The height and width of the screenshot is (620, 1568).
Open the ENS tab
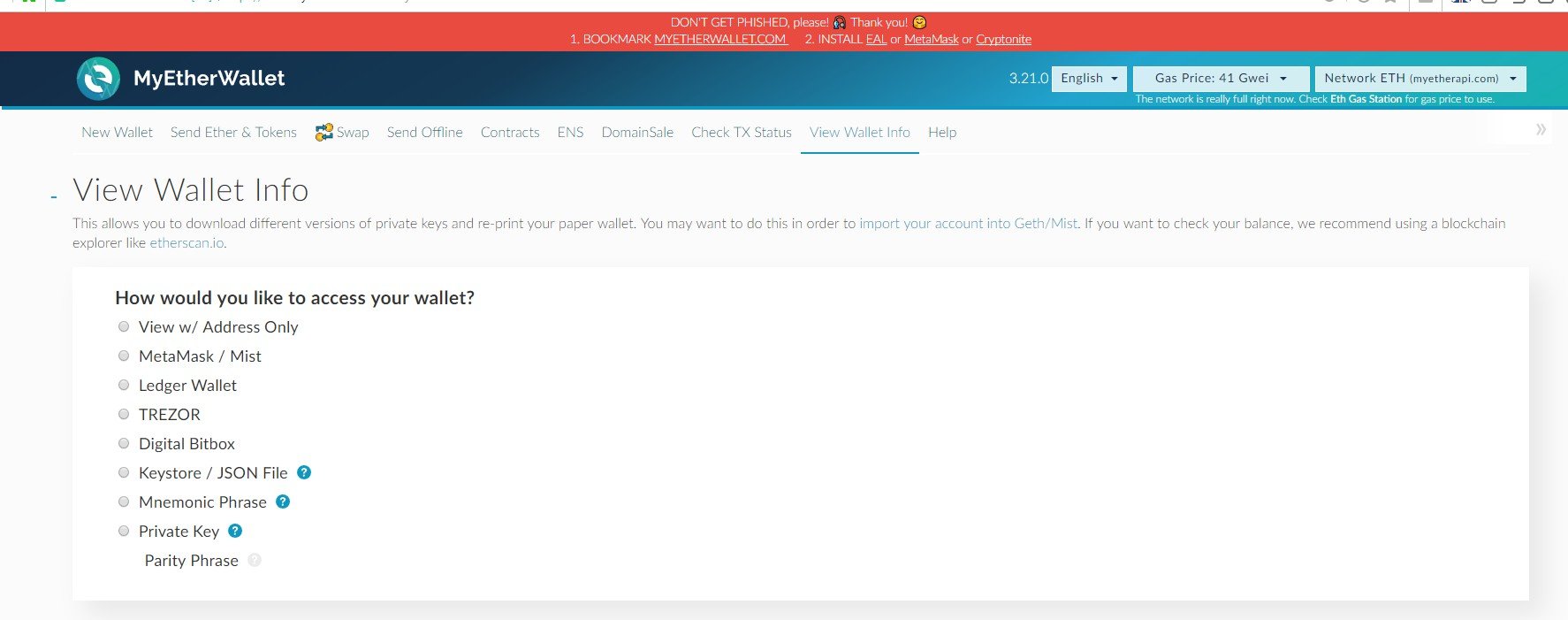pyautogui.click(x=570, y=132)
